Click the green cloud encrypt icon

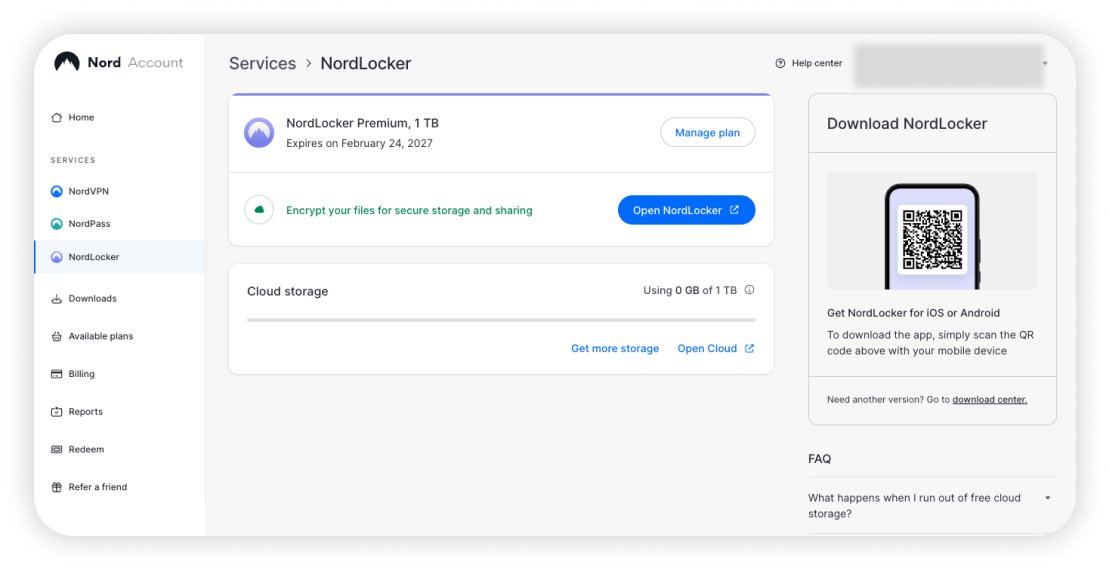click(x=259, y=210)
